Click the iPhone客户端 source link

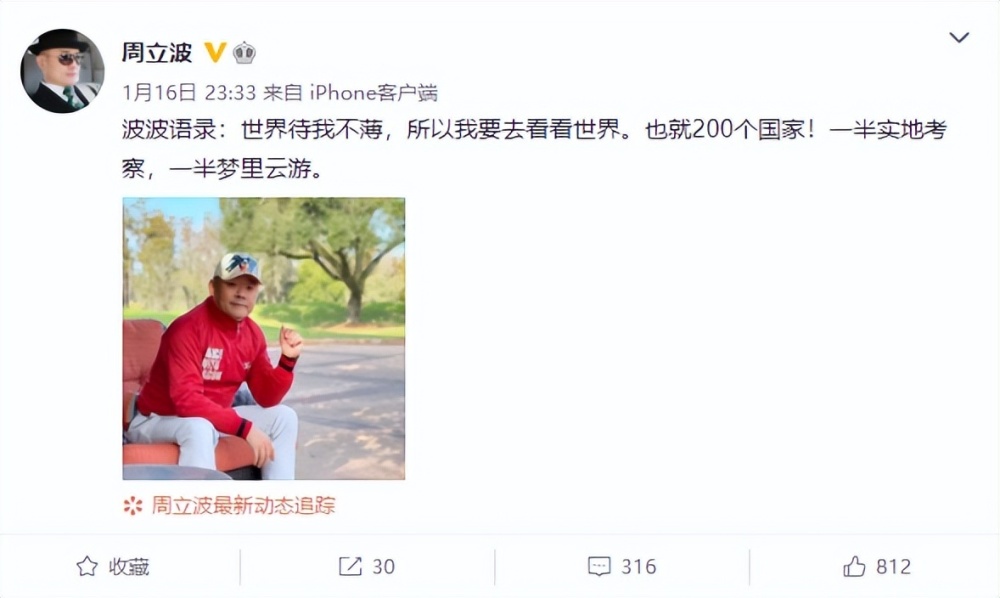374,93
